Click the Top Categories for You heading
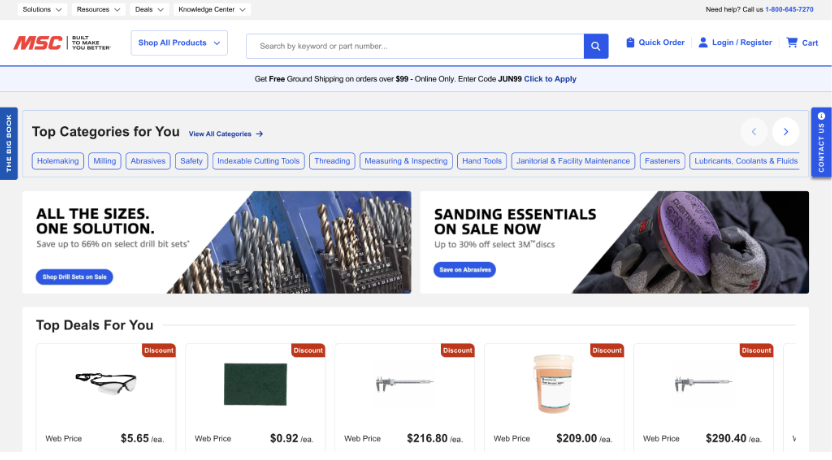Viewport: 832px width, 460px height. (x=106, y=132)
